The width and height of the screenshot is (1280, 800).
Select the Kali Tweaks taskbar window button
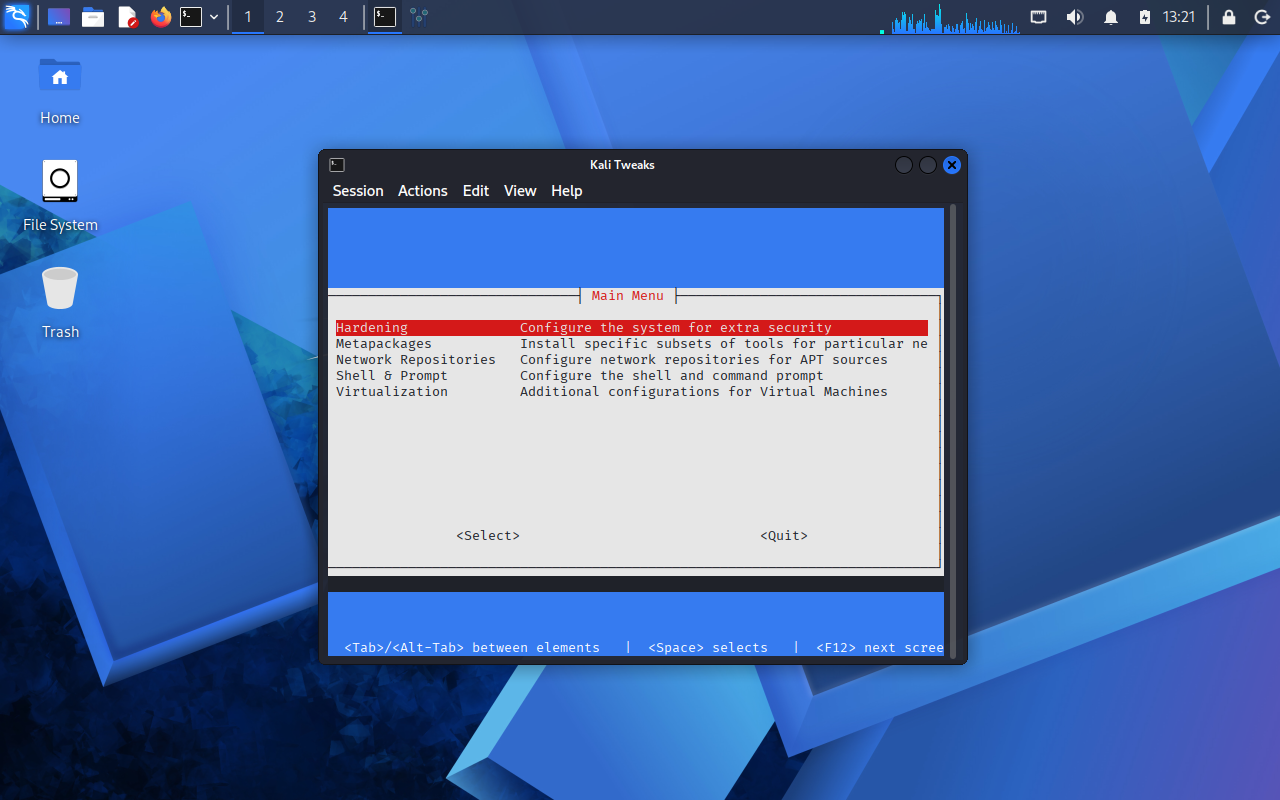point(385,17)
